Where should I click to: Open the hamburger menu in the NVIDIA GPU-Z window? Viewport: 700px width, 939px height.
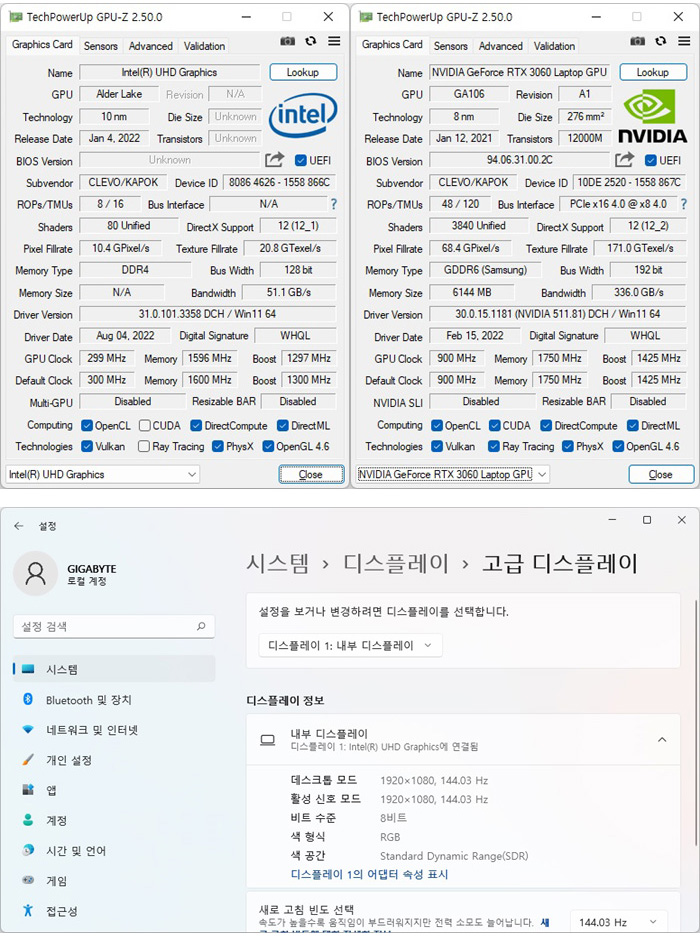(x=684, y=41)
